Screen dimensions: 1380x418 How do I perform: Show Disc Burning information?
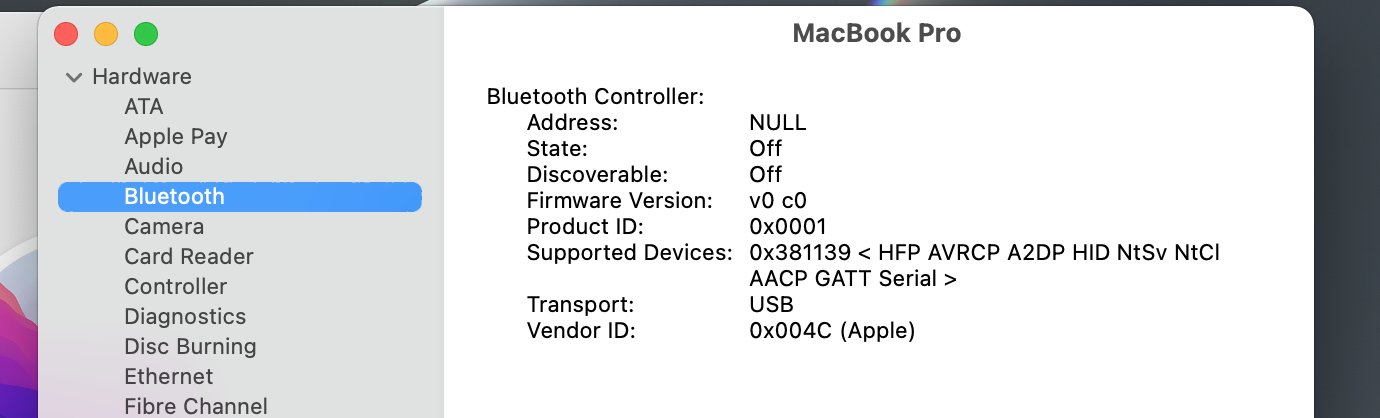190,347
